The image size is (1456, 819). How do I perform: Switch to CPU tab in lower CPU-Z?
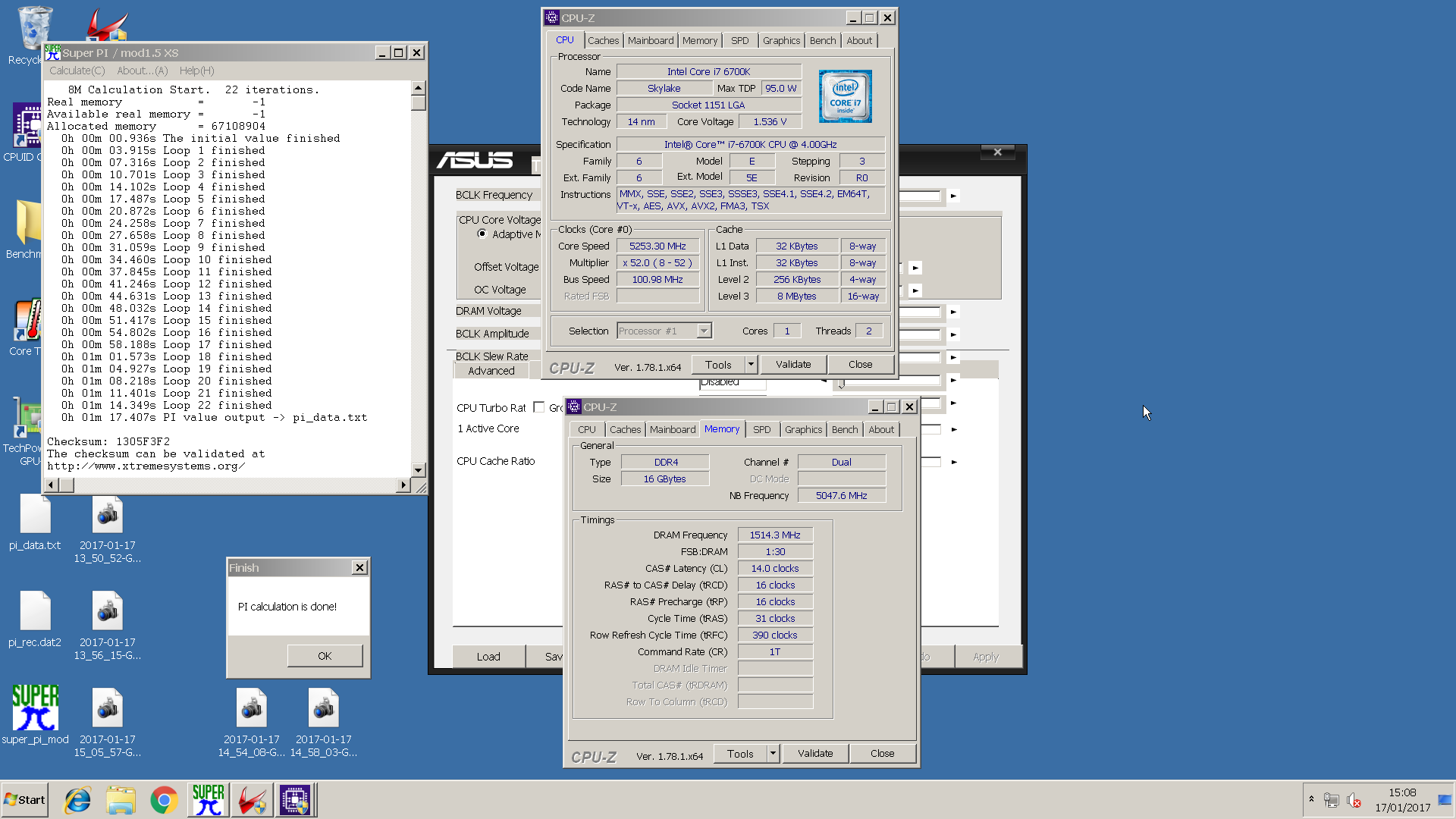click(586, 430)
